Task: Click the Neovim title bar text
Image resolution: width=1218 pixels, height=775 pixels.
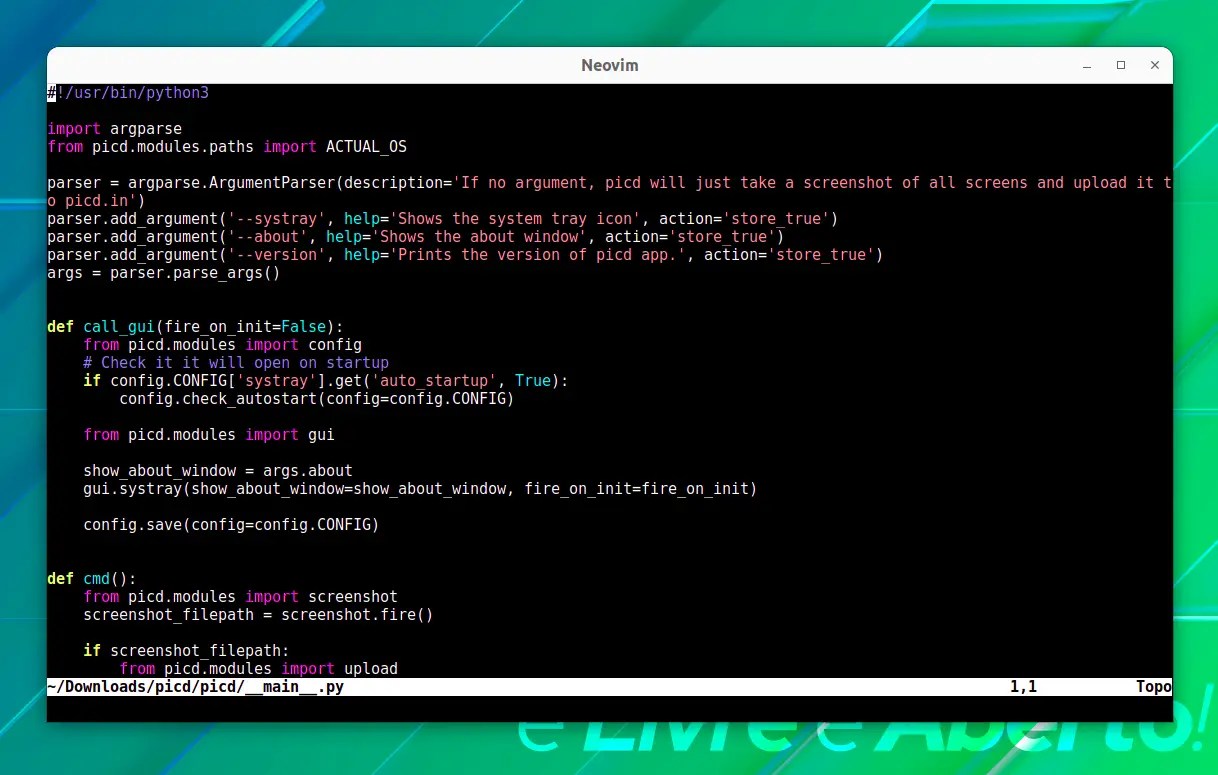Action: pyautogui.click(x=609, y=65)
